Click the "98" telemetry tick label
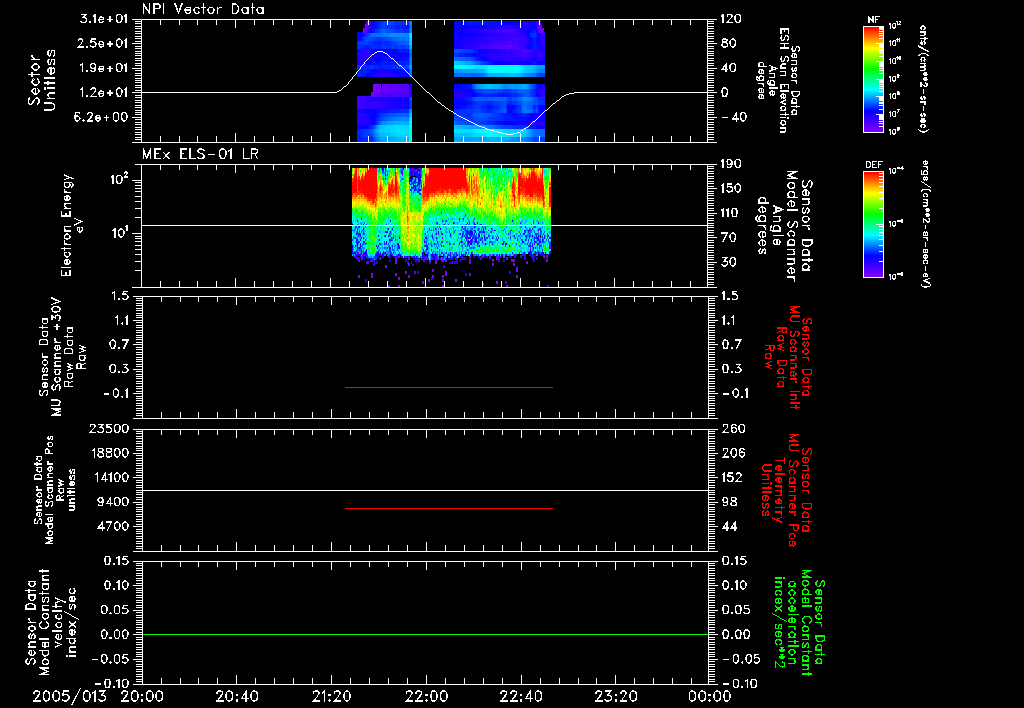The image size is (1024, 708). tap(728, 502)
